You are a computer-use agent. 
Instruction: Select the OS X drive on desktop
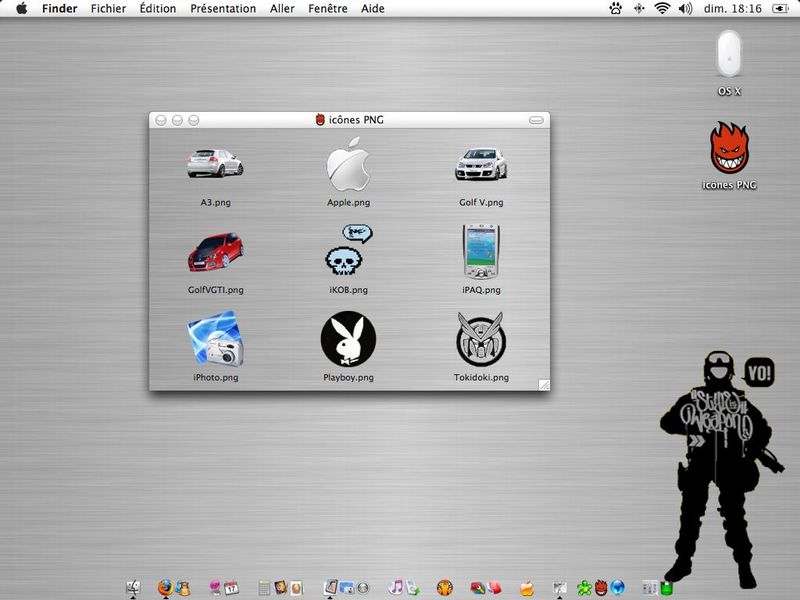coord(729,55)
